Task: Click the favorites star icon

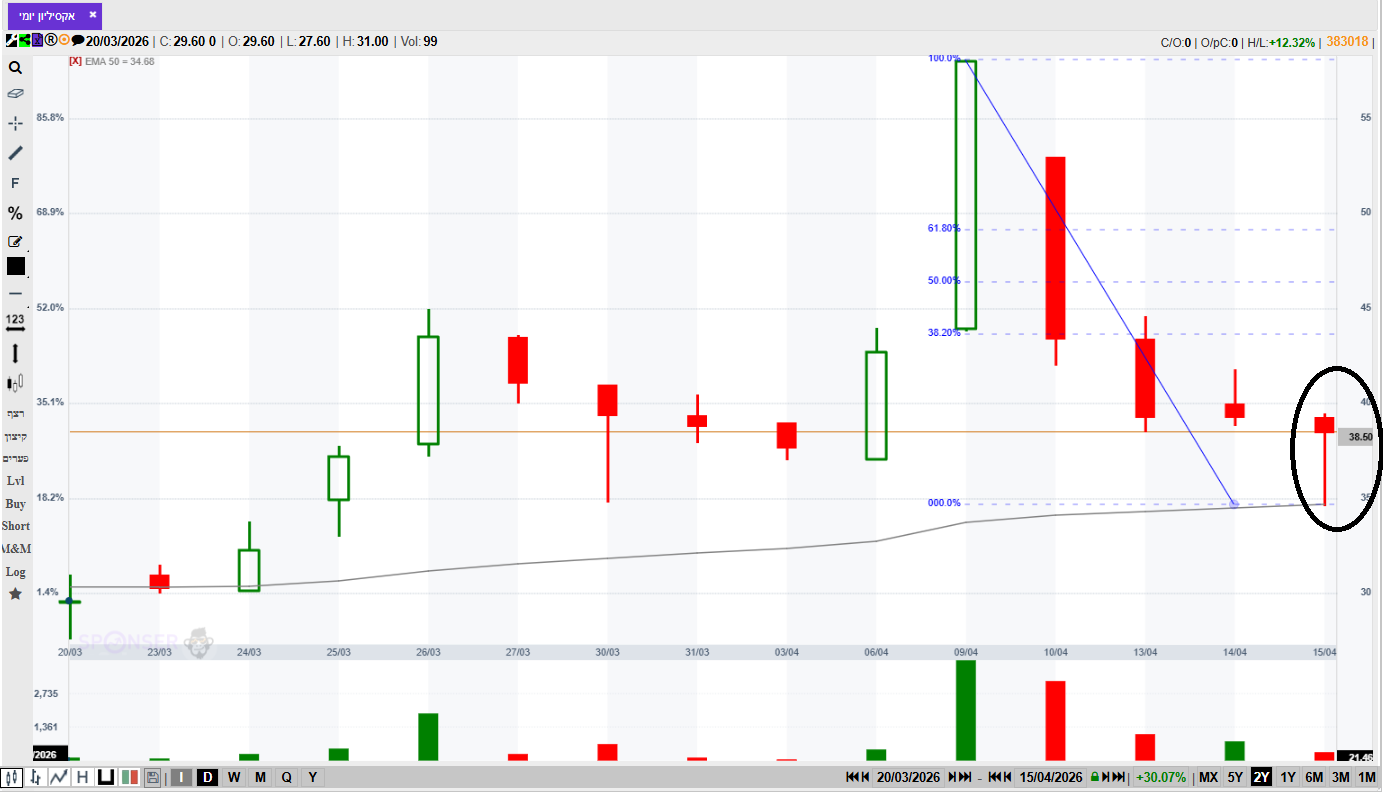Action: coord(15,594)
